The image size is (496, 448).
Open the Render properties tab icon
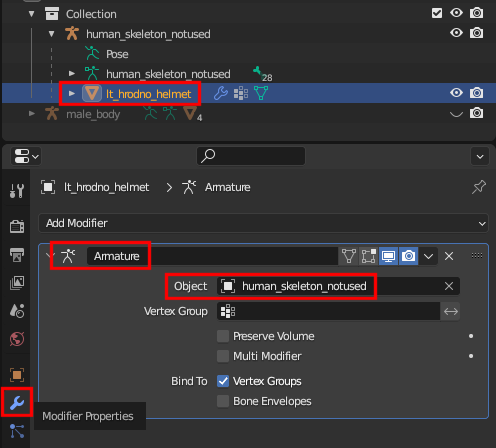coord(17,226)
